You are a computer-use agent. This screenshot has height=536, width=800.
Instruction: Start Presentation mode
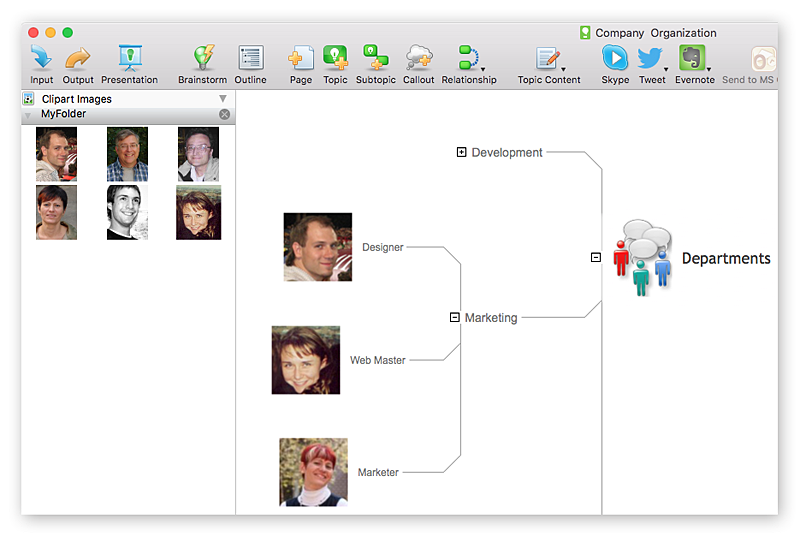click(x=130, y=64)
